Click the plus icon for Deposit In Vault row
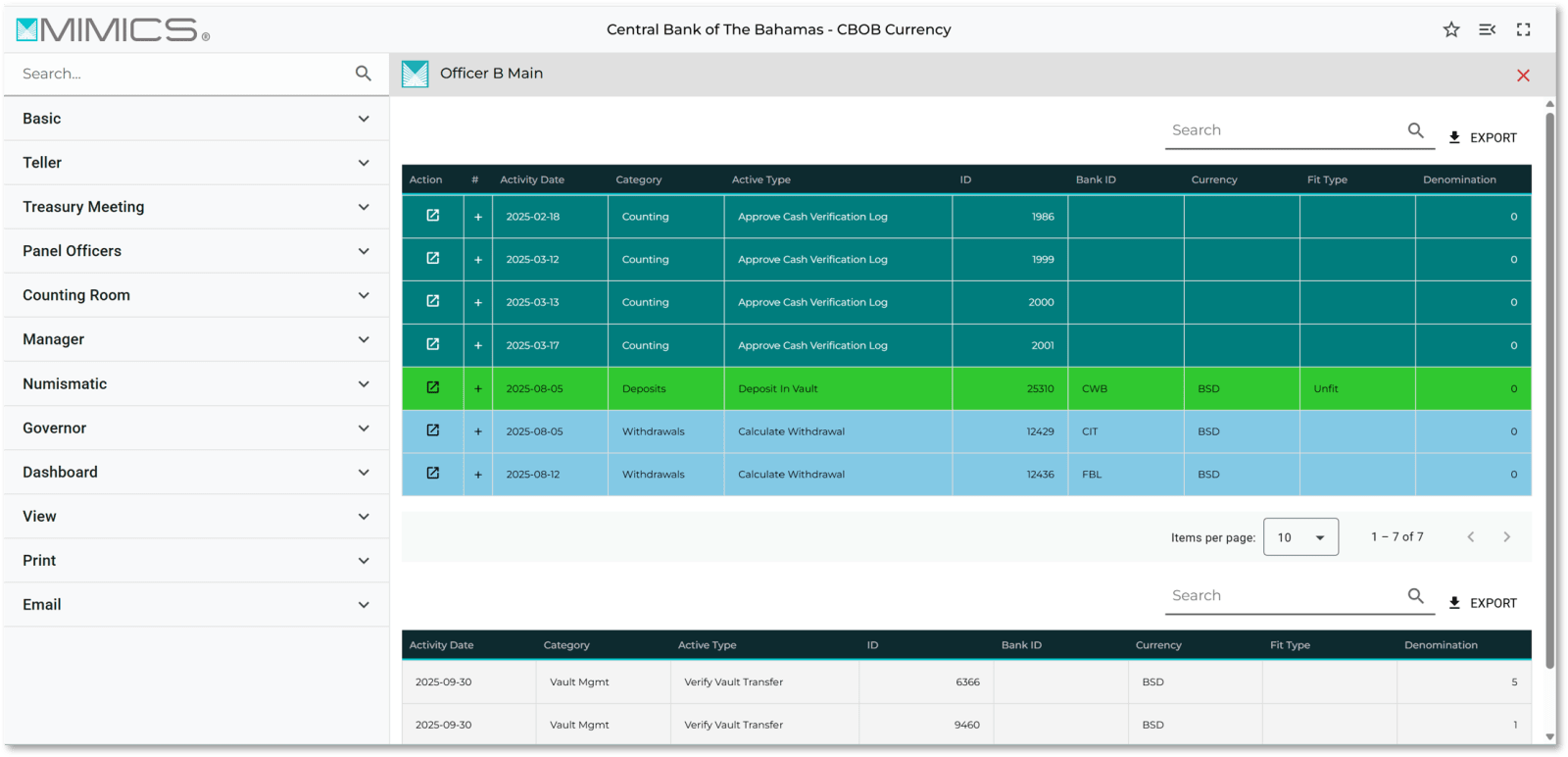Viewport: 1568px width, 757px height. (x=478, y=388)
